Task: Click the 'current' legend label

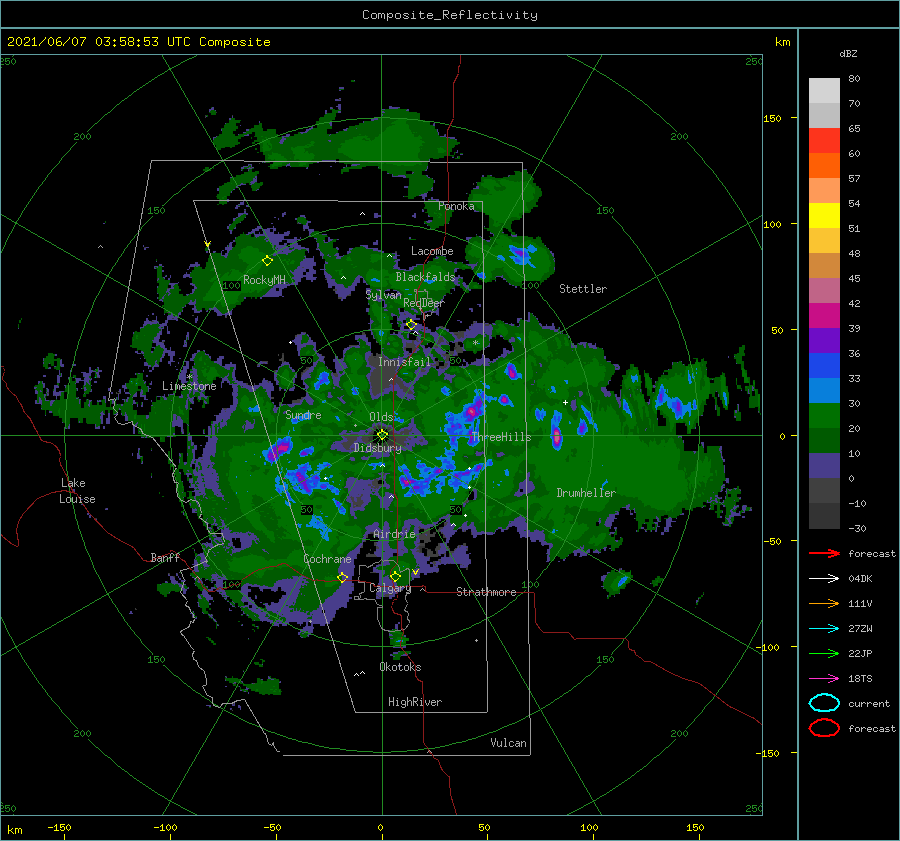Action: [x=869, y=703]
